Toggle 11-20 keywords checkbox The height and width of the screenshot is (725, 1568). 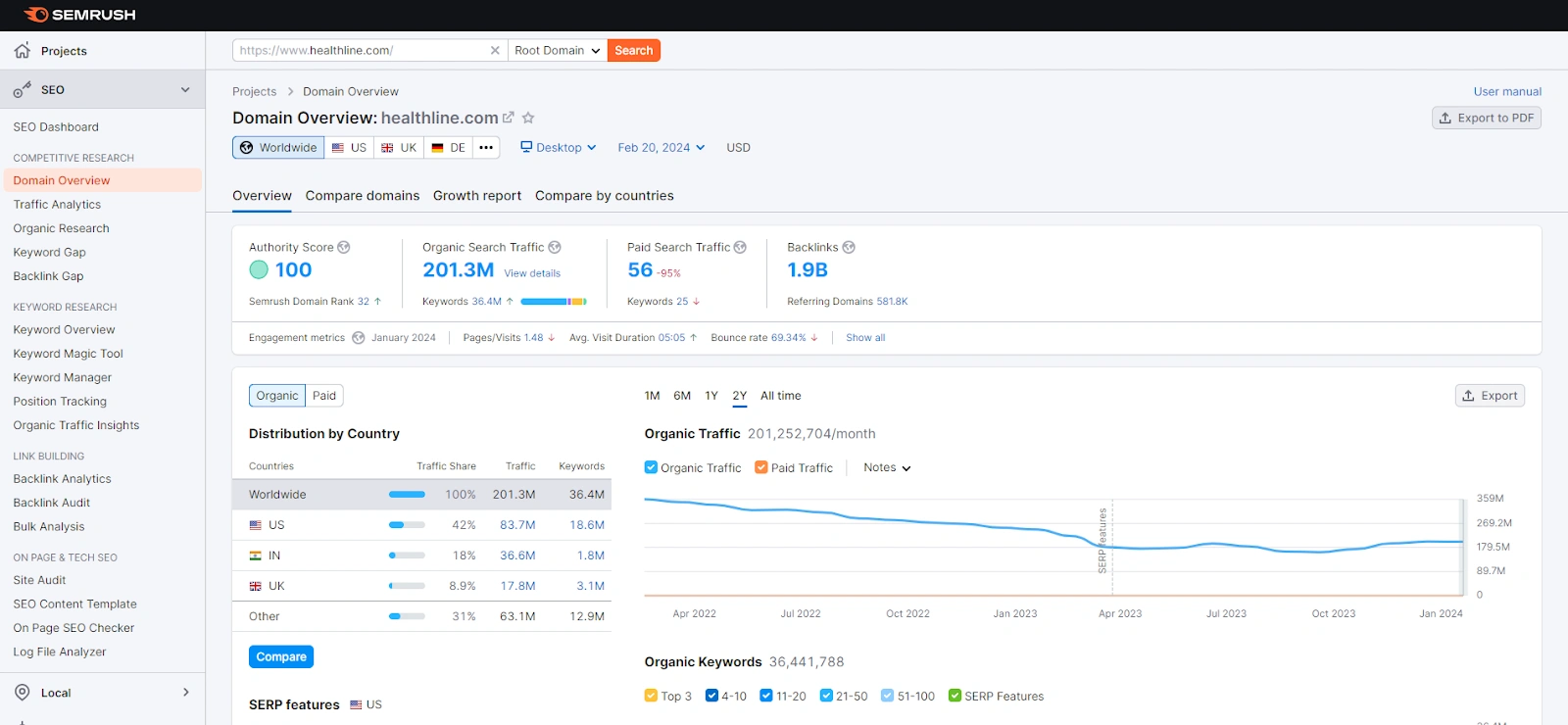tap(766, 696)
